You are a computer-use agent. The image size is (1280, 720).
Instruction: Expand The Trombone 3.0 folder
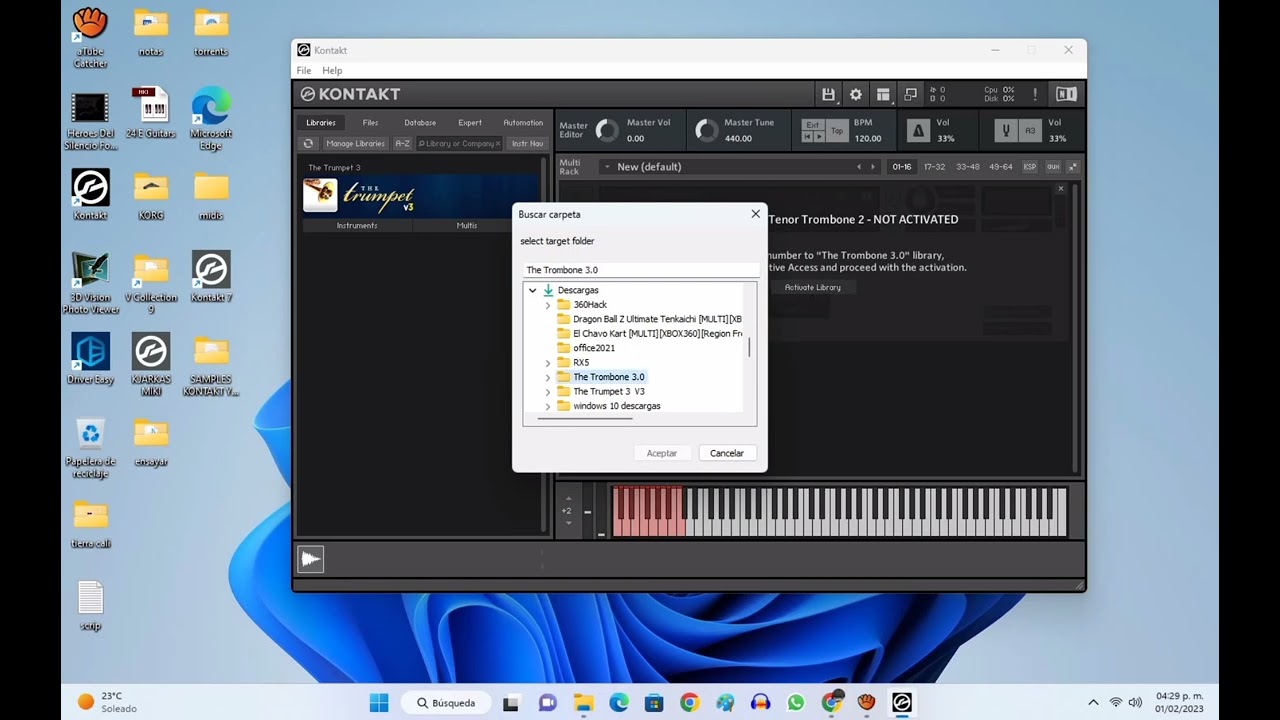coord(548,377)
